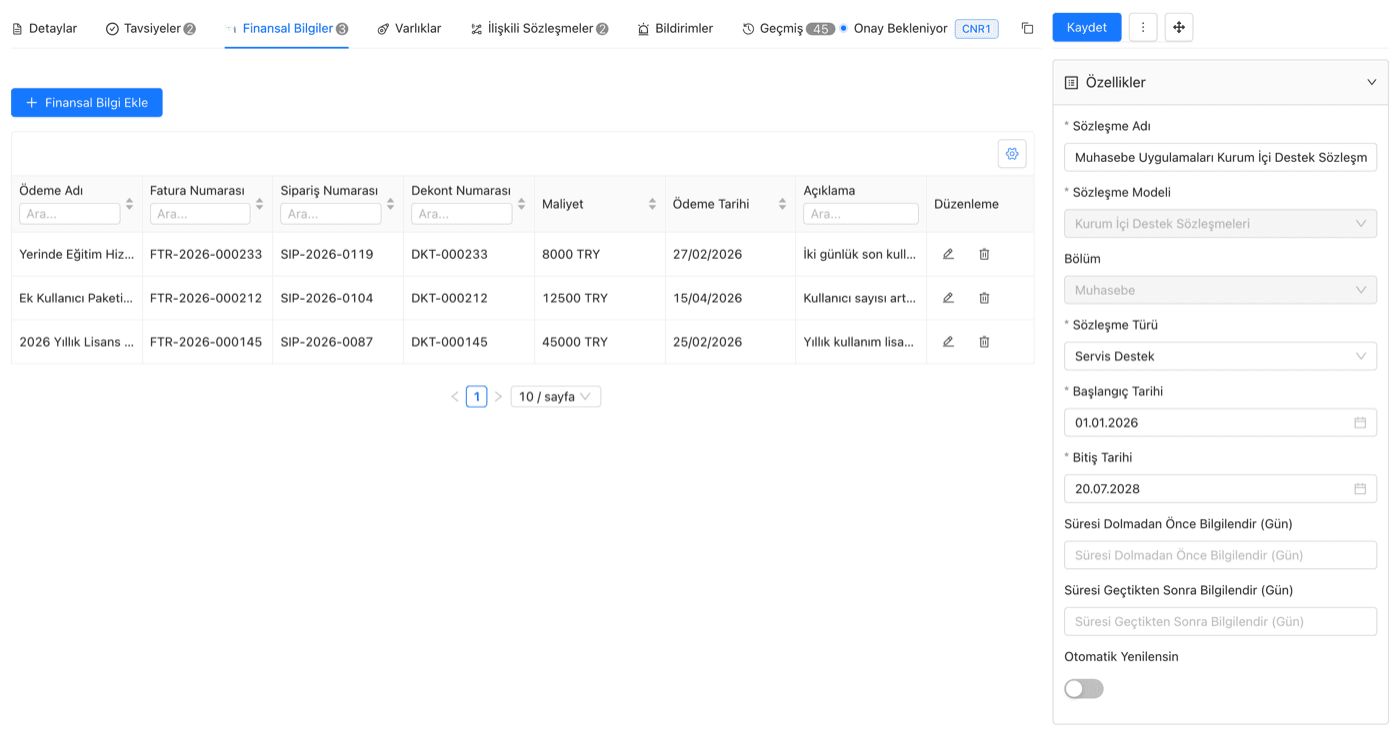Screen dimensions: 1400x732
Task: Collapse the Özellikler panel
Action: (1371, 82)
